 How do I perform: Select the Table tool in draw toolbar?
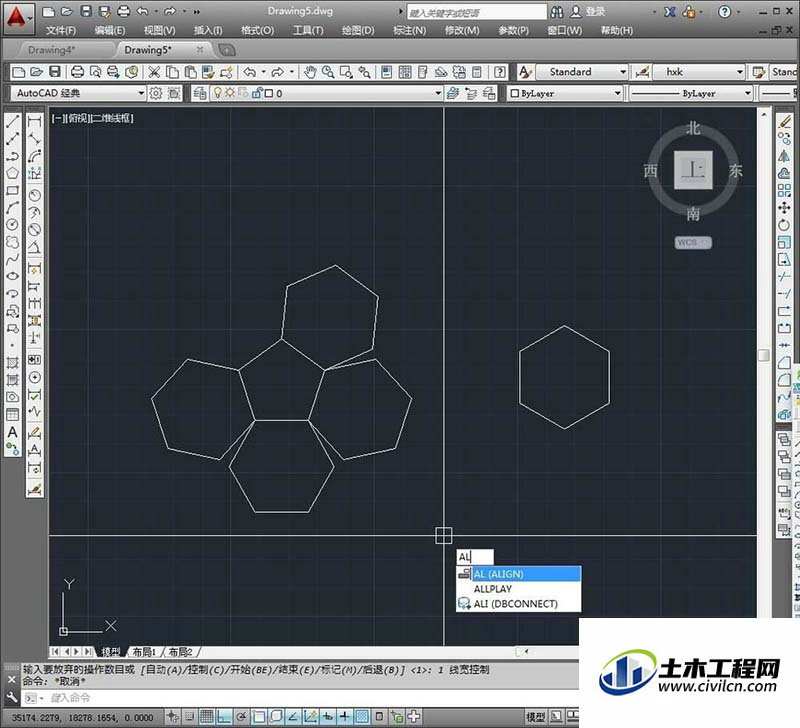12,415
